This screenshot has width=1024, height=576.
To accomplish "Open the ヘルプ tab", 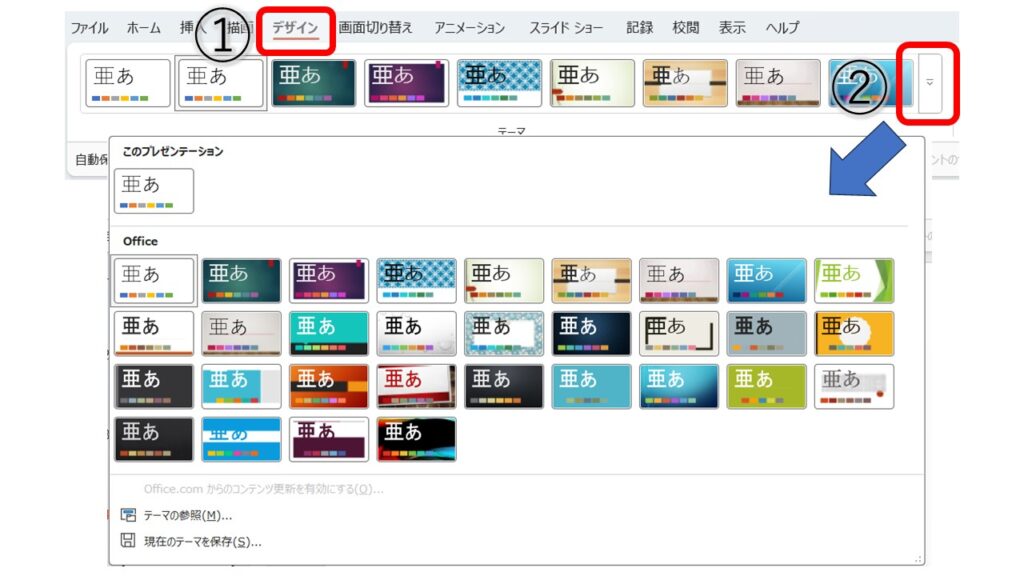I will coord(782,28).
